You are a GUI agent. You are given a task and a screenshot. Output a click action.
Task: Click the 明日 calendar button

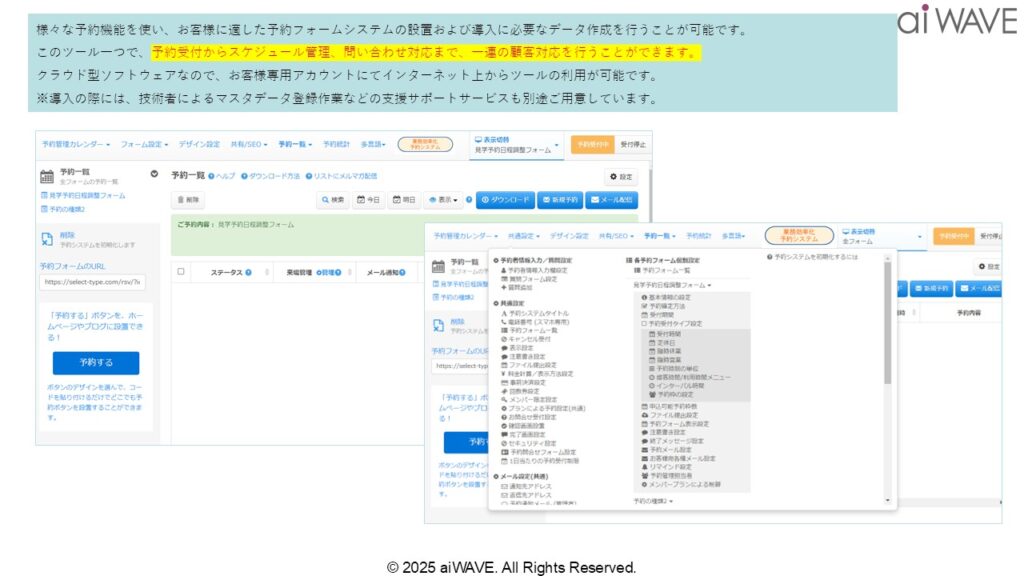coord(404,200)
